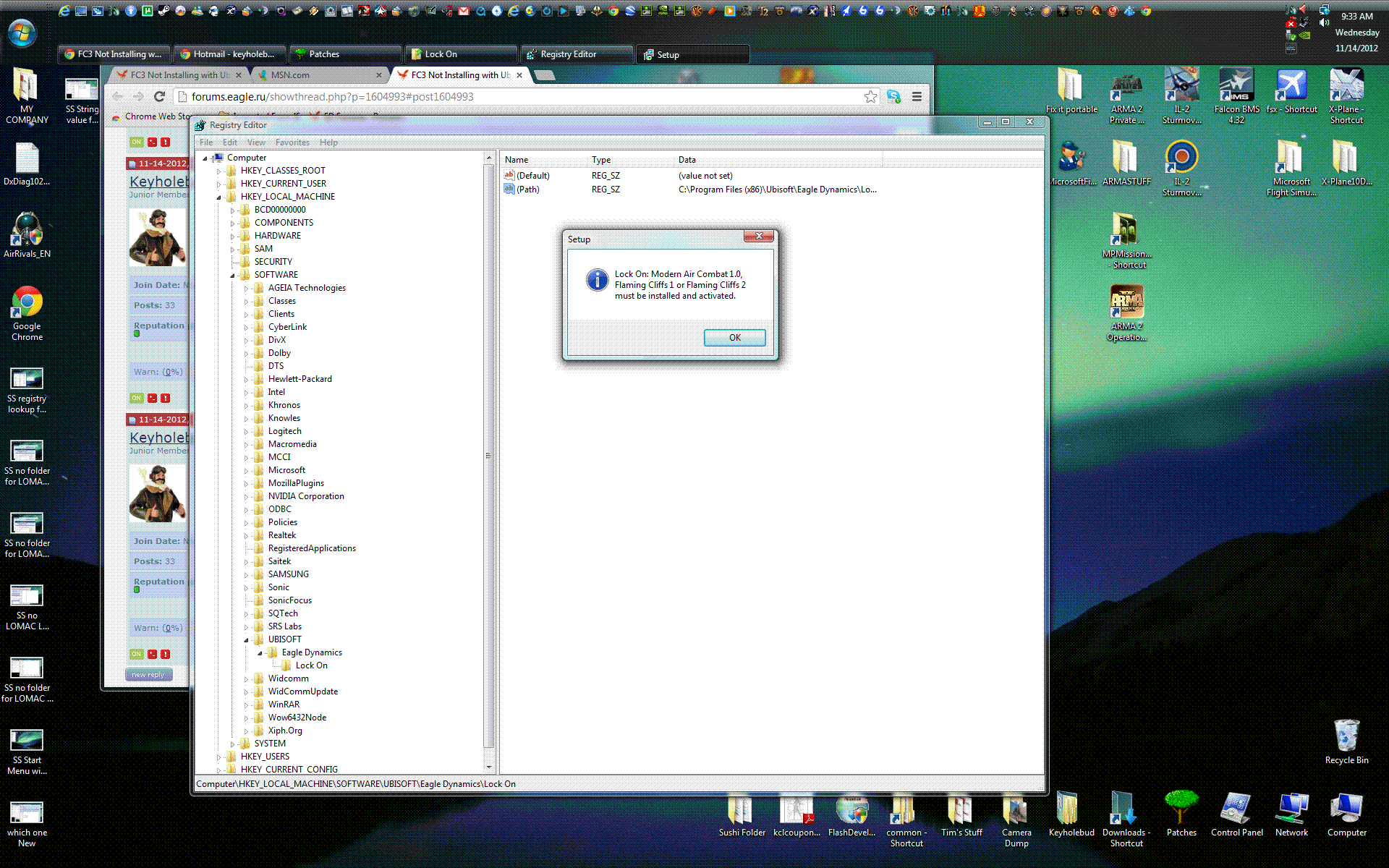This screenshot has height=868, width=1389.
Task: Select the NVIDIA Corporation registry key
Action: pos(306,496)
